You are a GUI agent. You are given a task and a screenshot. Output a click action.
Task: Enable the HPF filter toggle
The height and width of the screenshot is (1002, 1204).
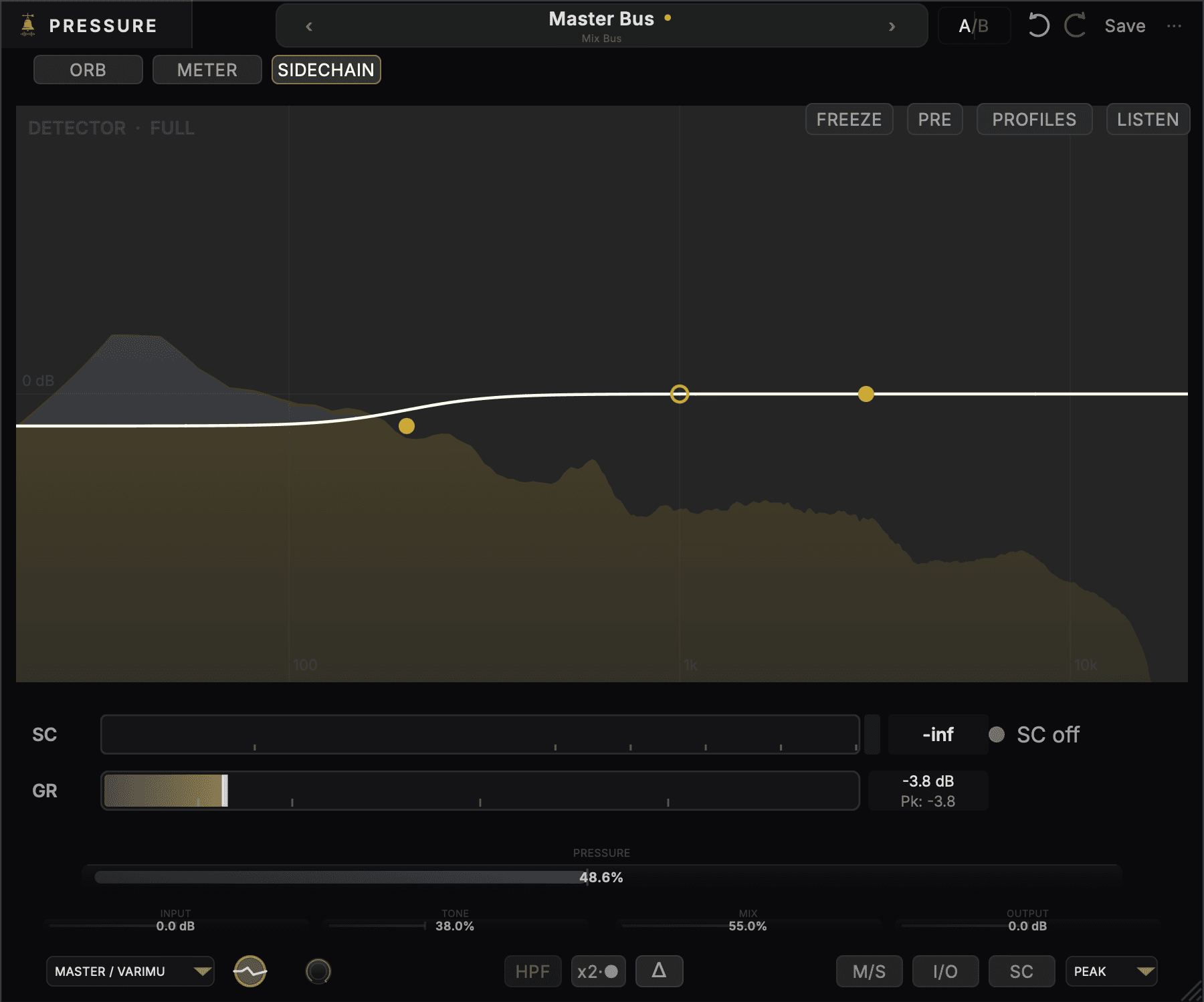click(x=532, y=971)
